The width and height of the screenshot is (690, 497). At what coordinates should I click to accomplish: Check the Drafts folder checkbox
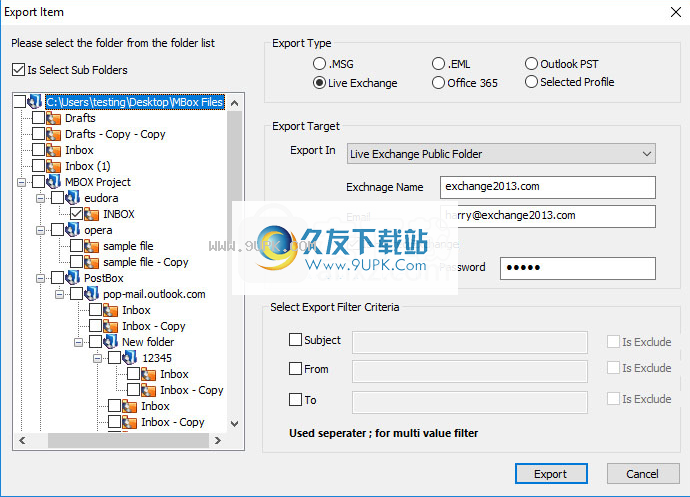(x=39, y=118)
